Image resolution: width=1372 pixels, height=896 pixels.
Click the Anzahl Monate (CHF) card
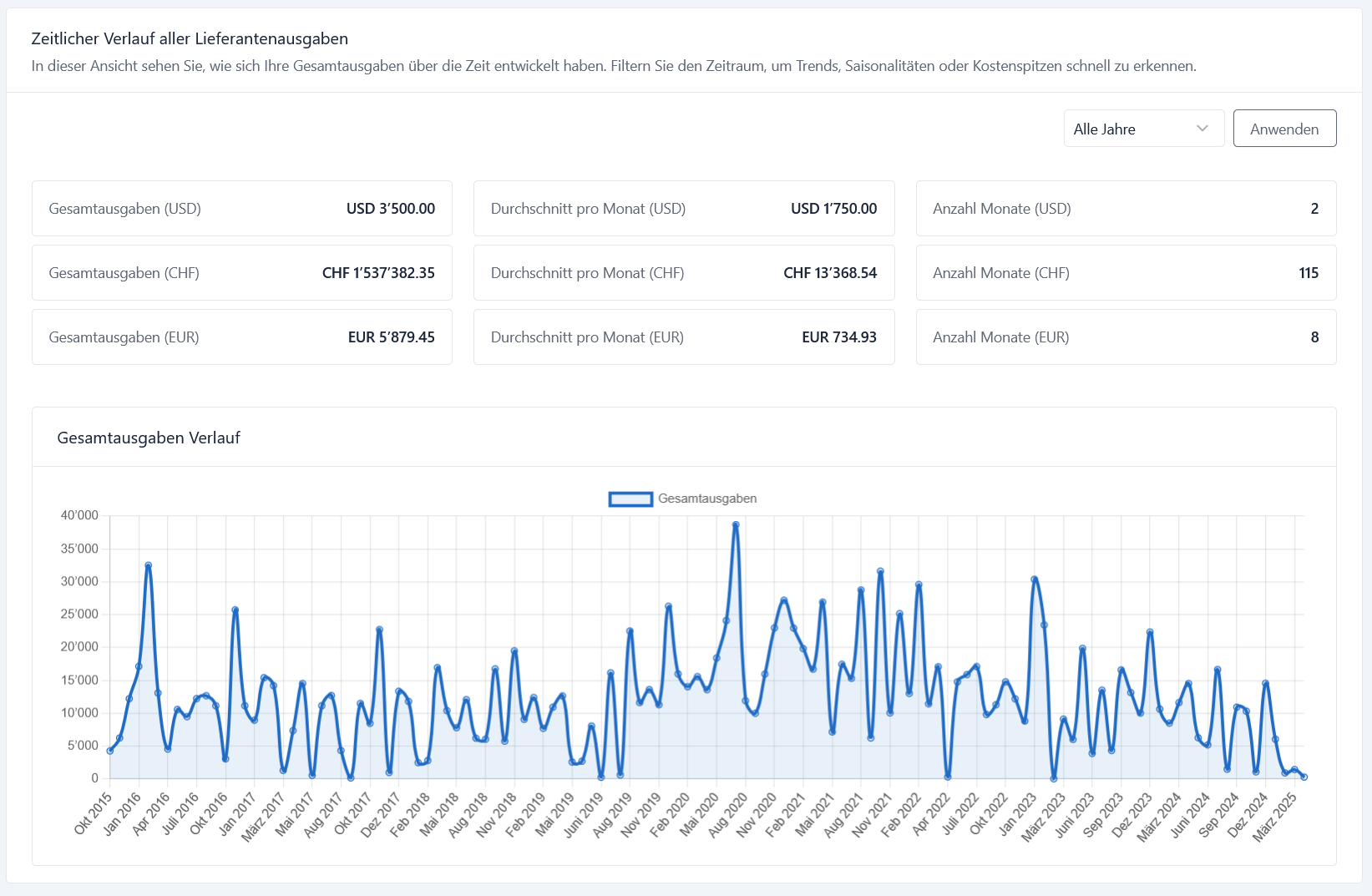(1125, 273)
